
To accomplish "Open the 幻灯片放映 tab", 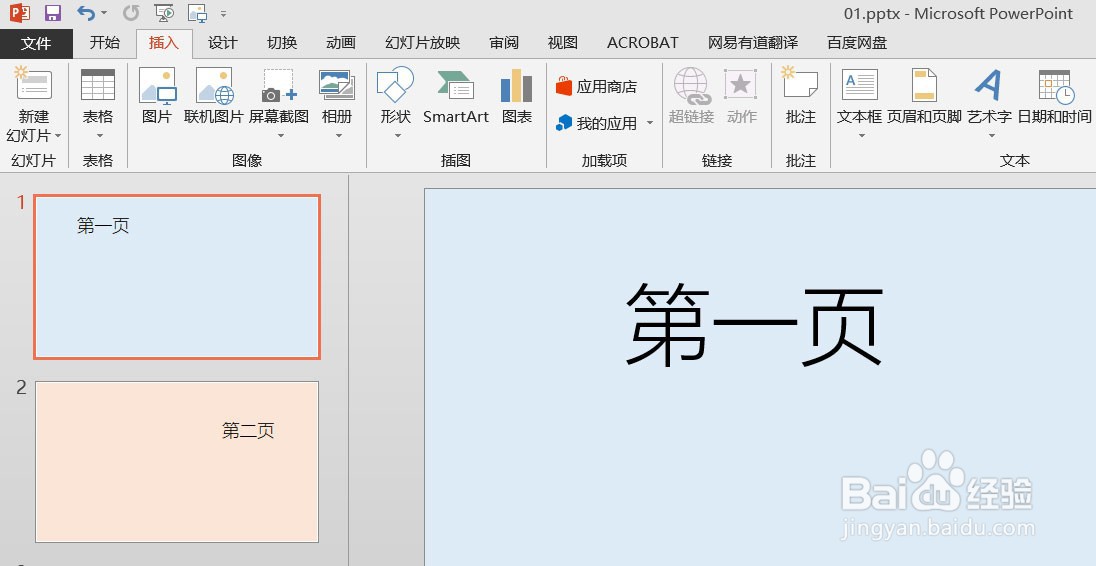I will click(423, 43).
